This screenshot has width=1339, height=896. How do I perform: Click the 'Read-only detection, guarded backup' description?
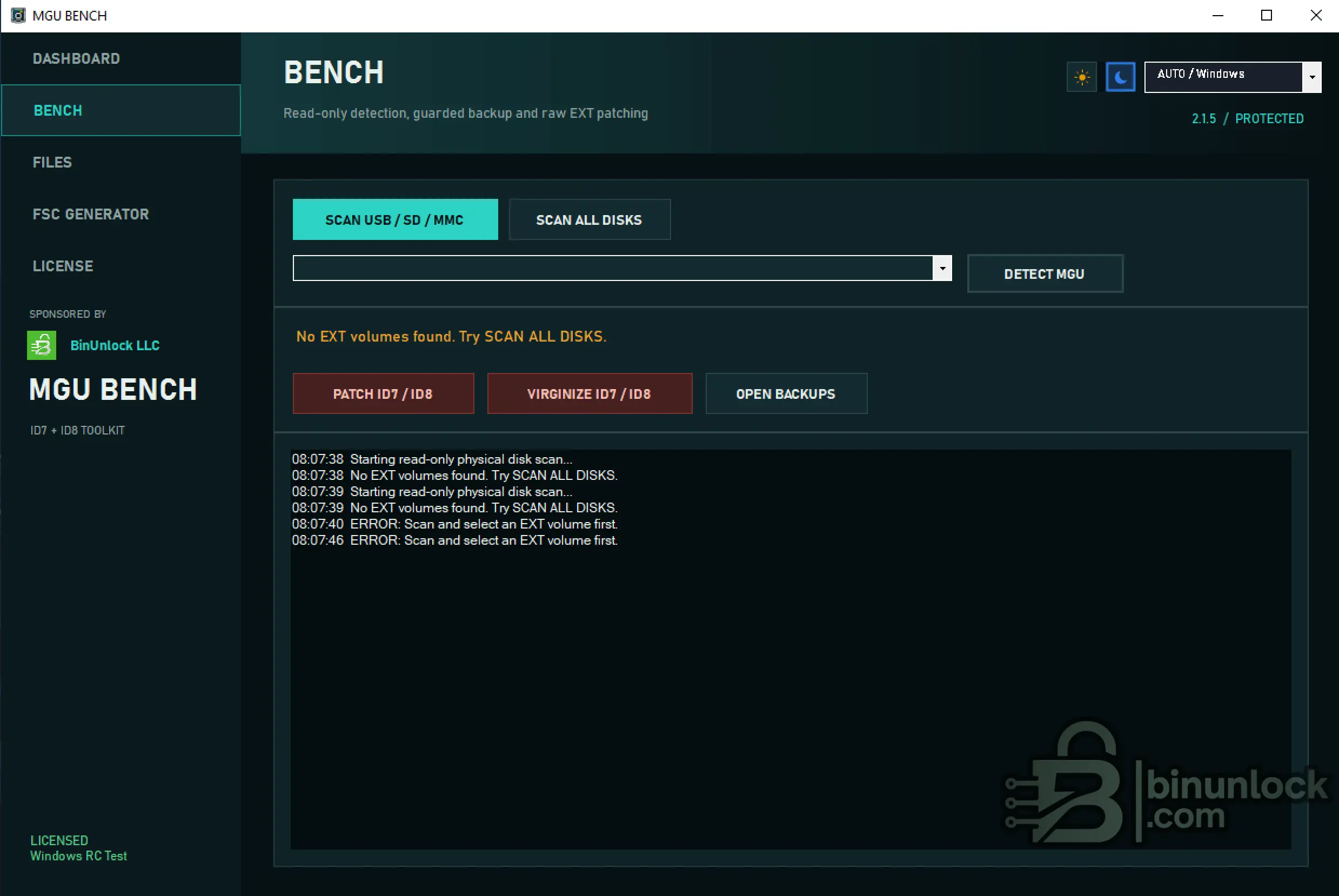point(466,113)
